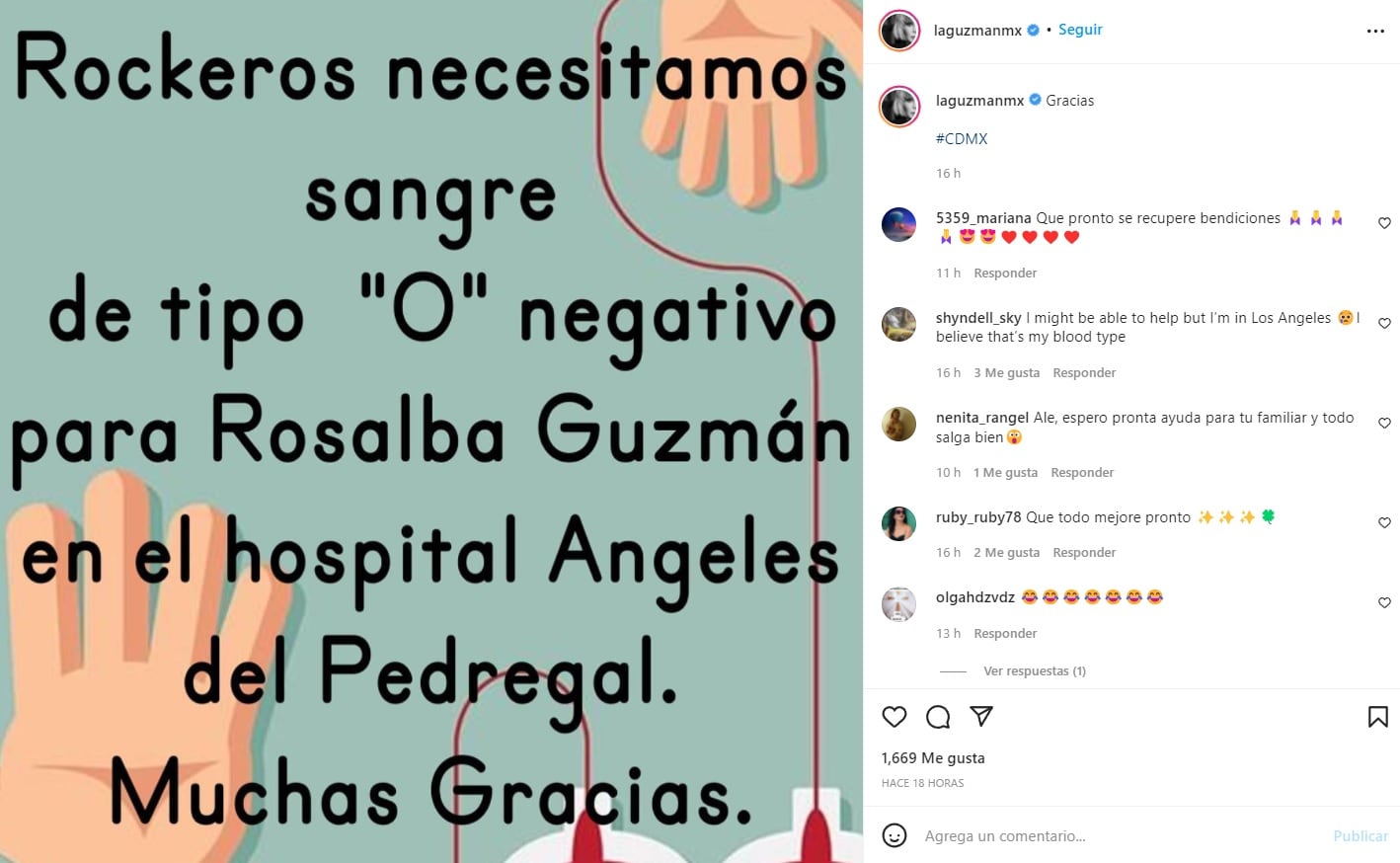This screenshot has height=863, width=1400.
Task: Reply to shyndell_sky's comment
Action: coord(1084,373)
